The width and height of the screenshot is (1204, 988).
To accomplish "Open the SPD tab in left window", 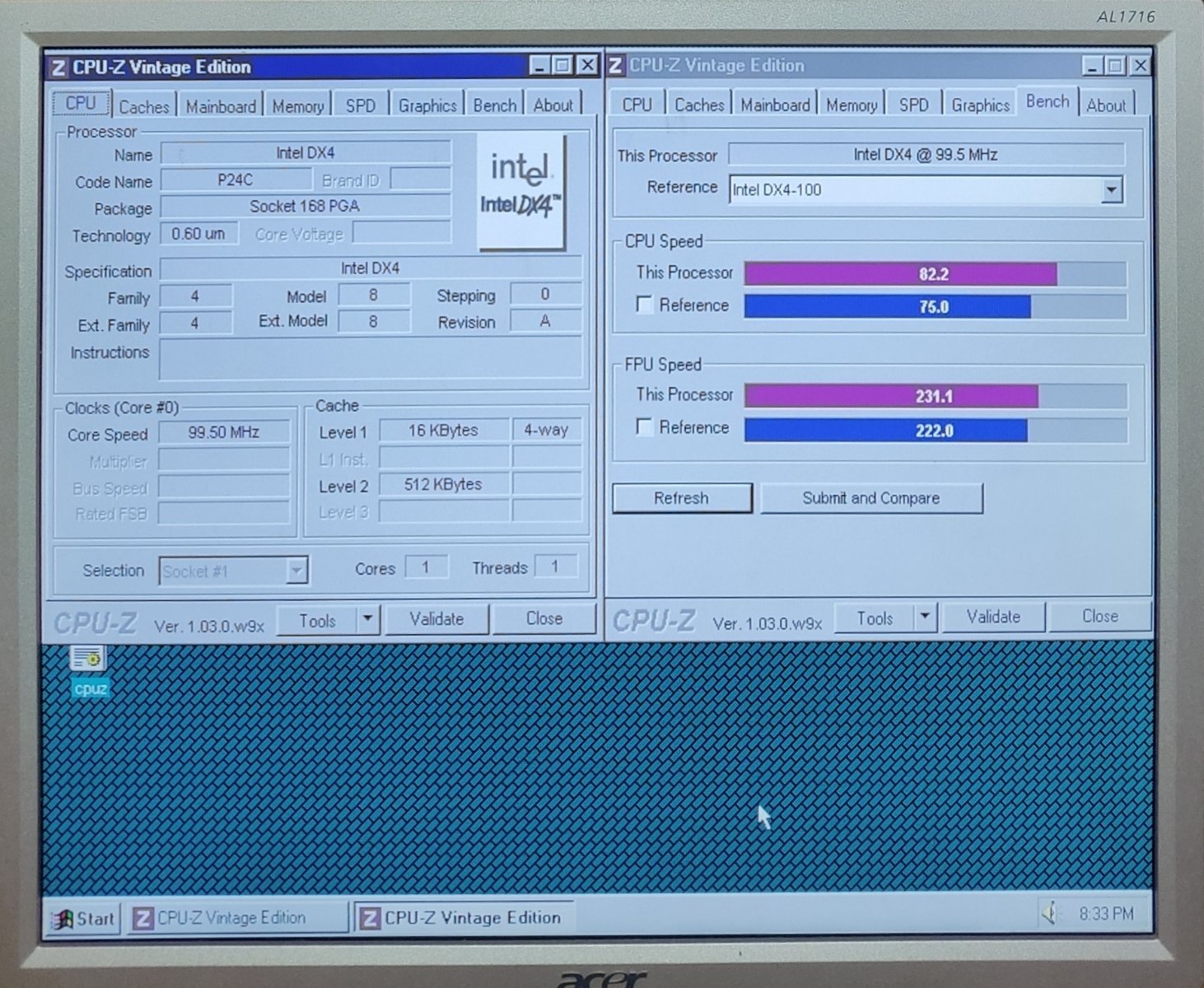I will click(361, 106).
